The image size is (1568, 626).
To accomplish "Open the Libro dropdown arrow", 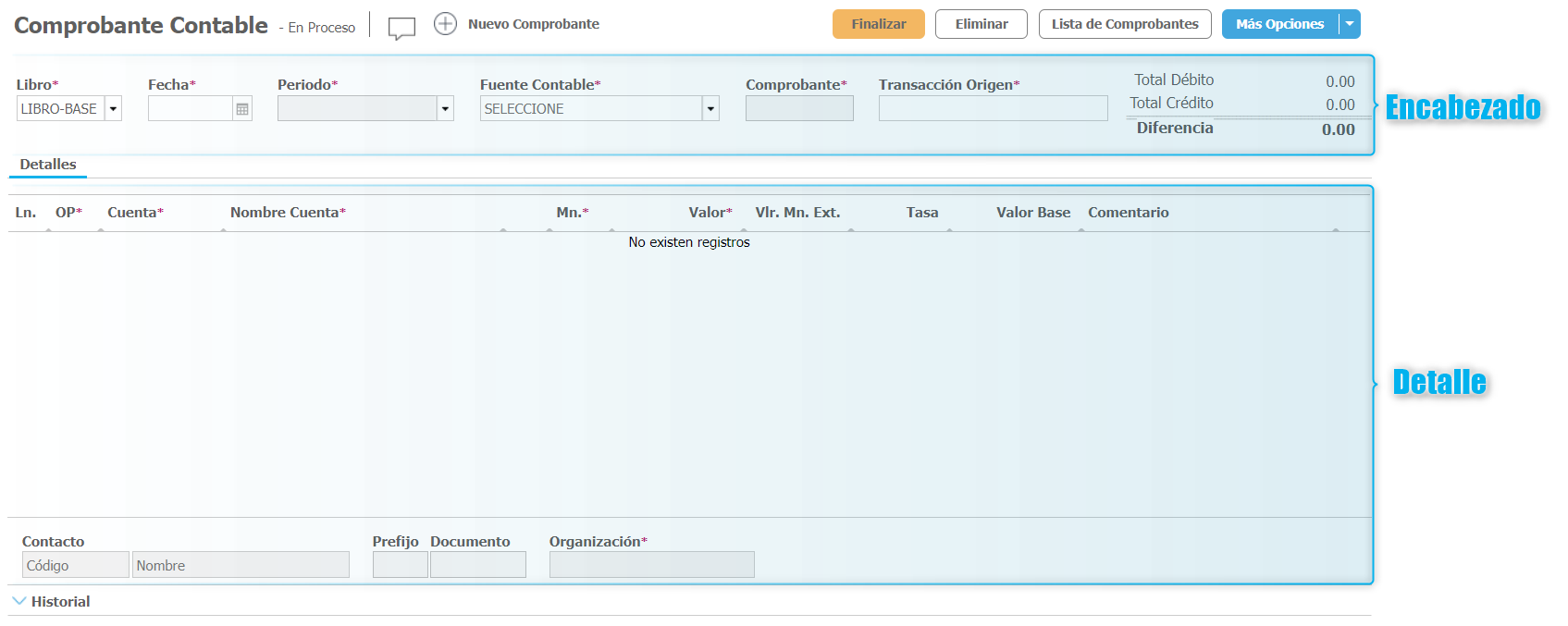I will [x=113, y=109].
